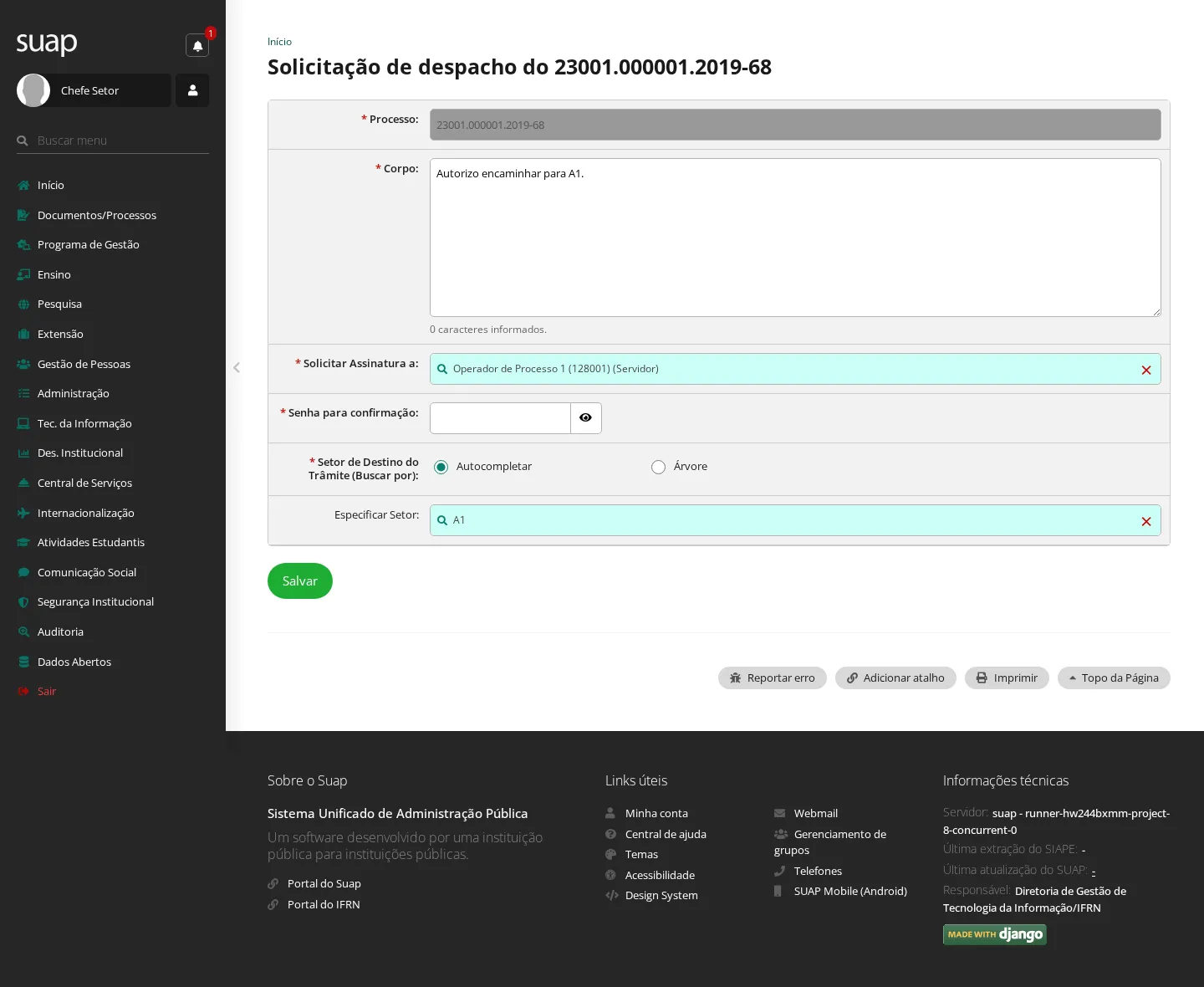Click the Auditoria search icon

click(23, 632)
